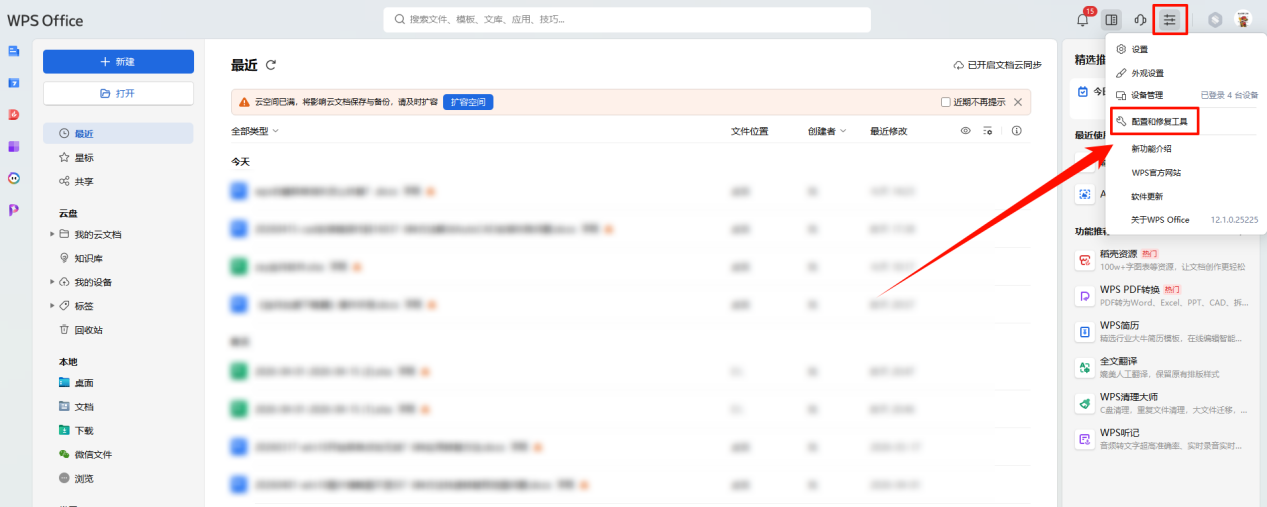This screenshot has width=1267, height=507.
Task: Sort by the 最近修改 column header
Action: (888, 131)
